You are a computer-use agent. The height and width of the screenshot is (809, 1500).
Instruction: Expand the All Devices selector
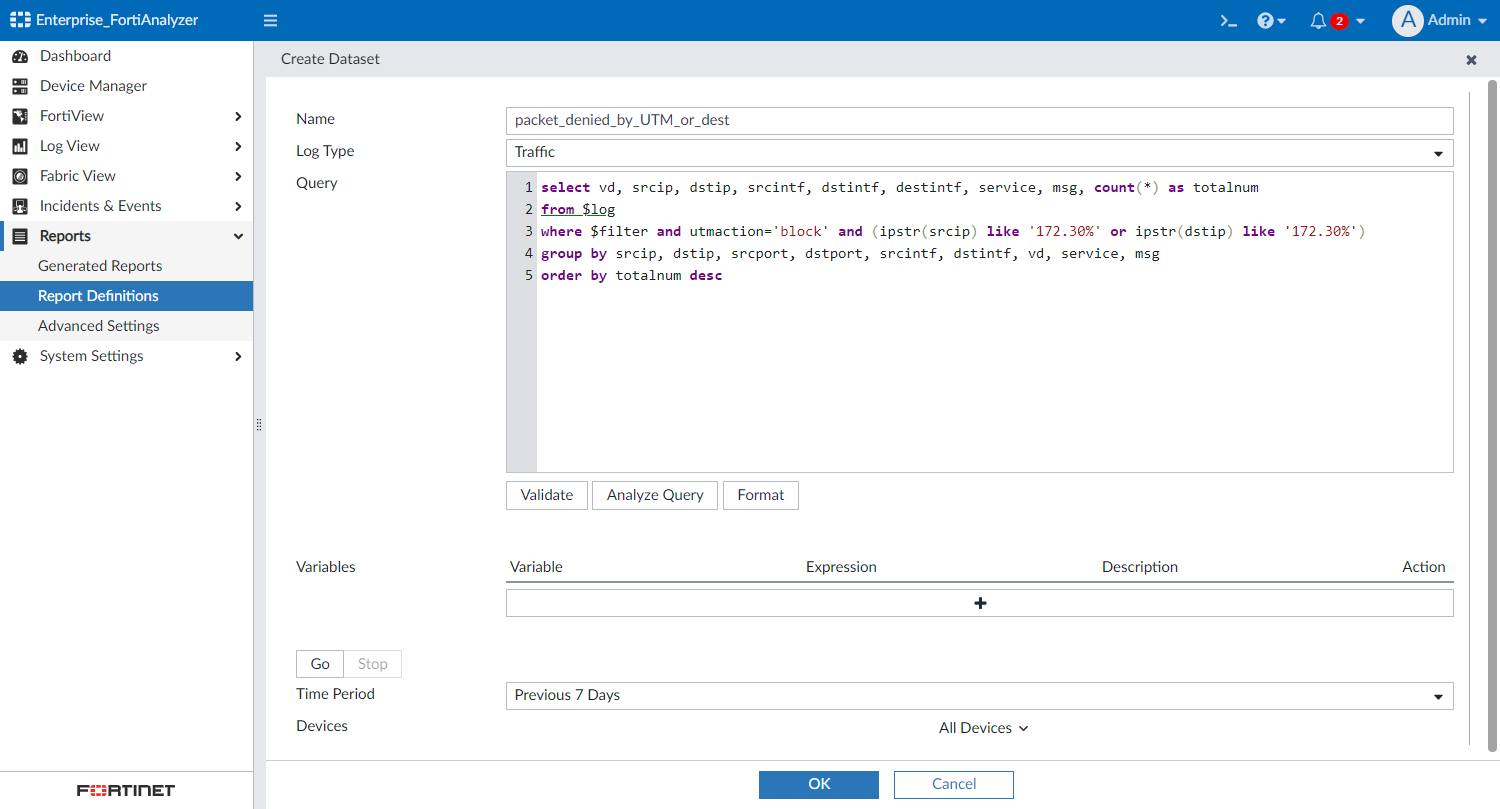[x=983, y=728]
